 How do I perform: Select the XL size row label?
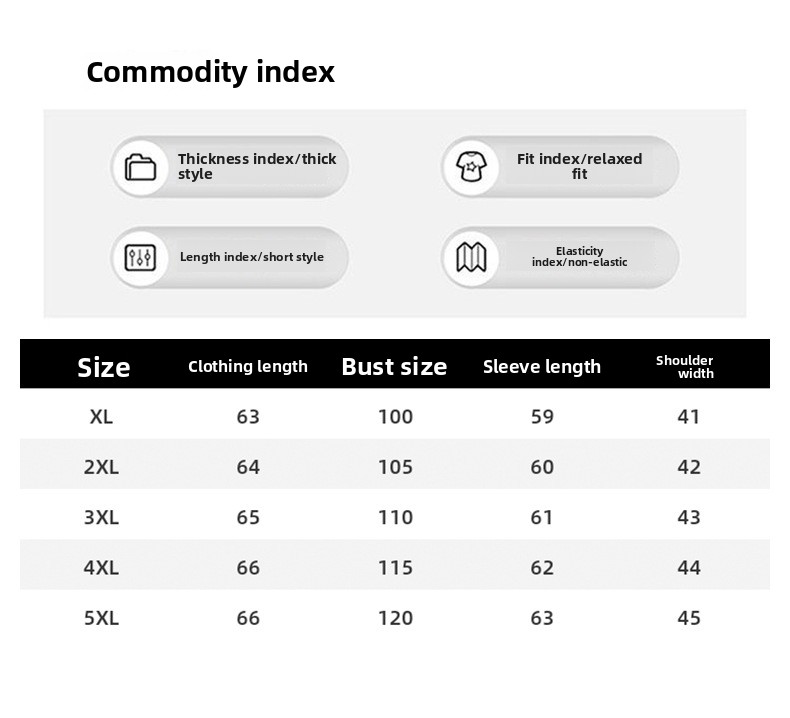101,416
